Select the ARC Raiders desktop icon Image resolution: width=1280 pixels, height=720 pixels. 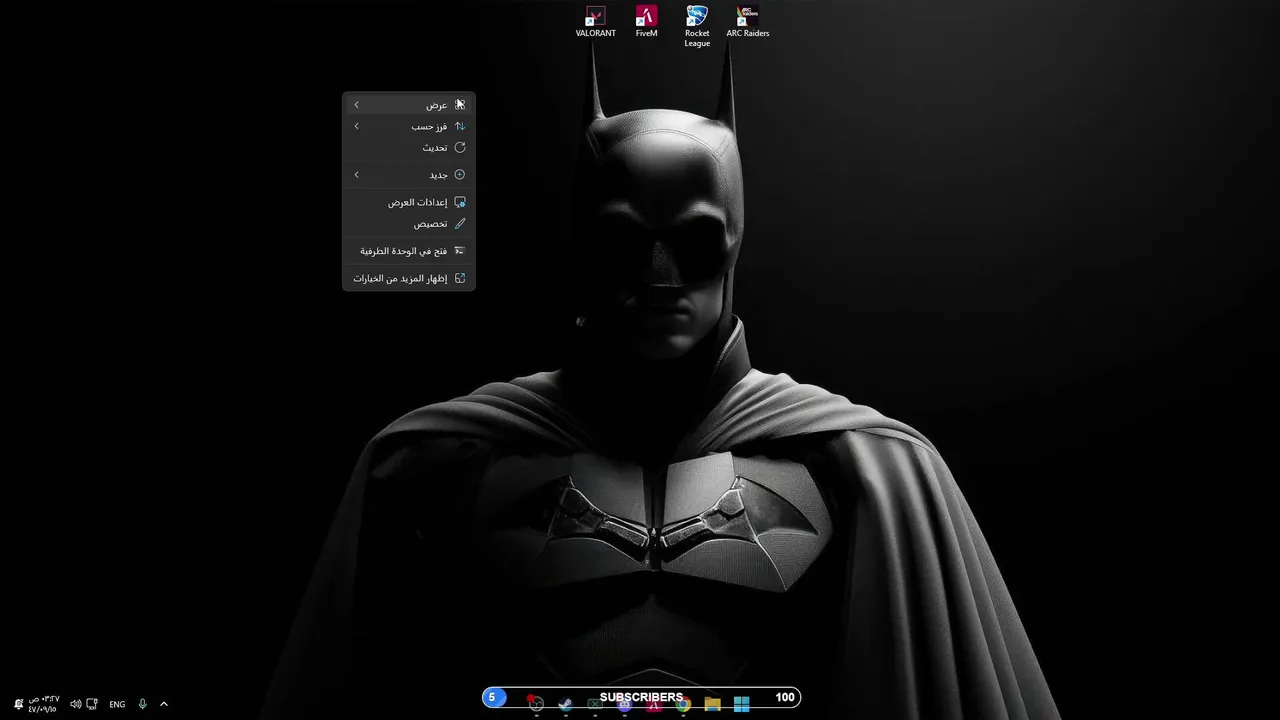(747, 22)
